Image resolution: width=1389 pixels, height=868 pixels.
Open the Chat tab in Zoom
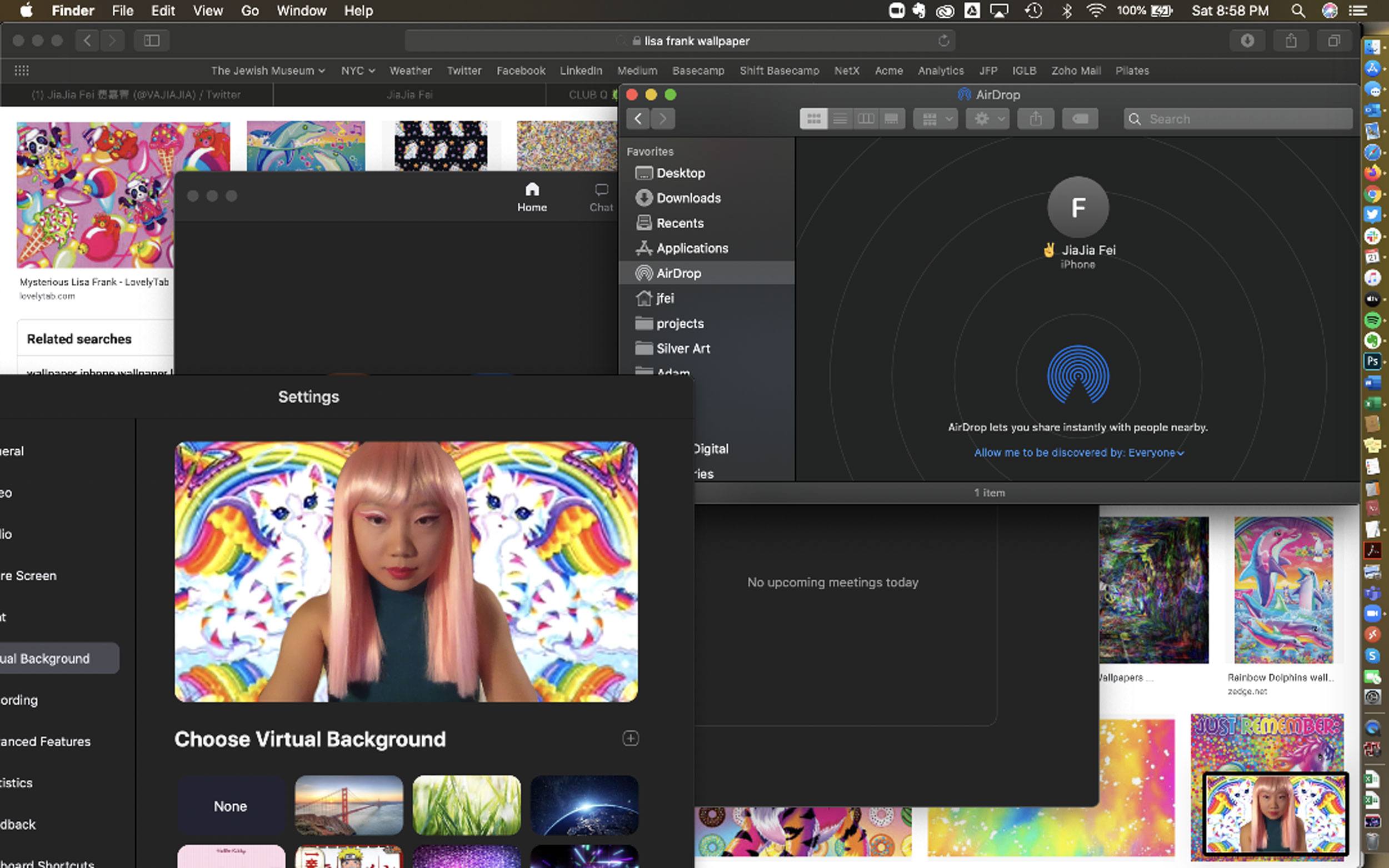601,197
